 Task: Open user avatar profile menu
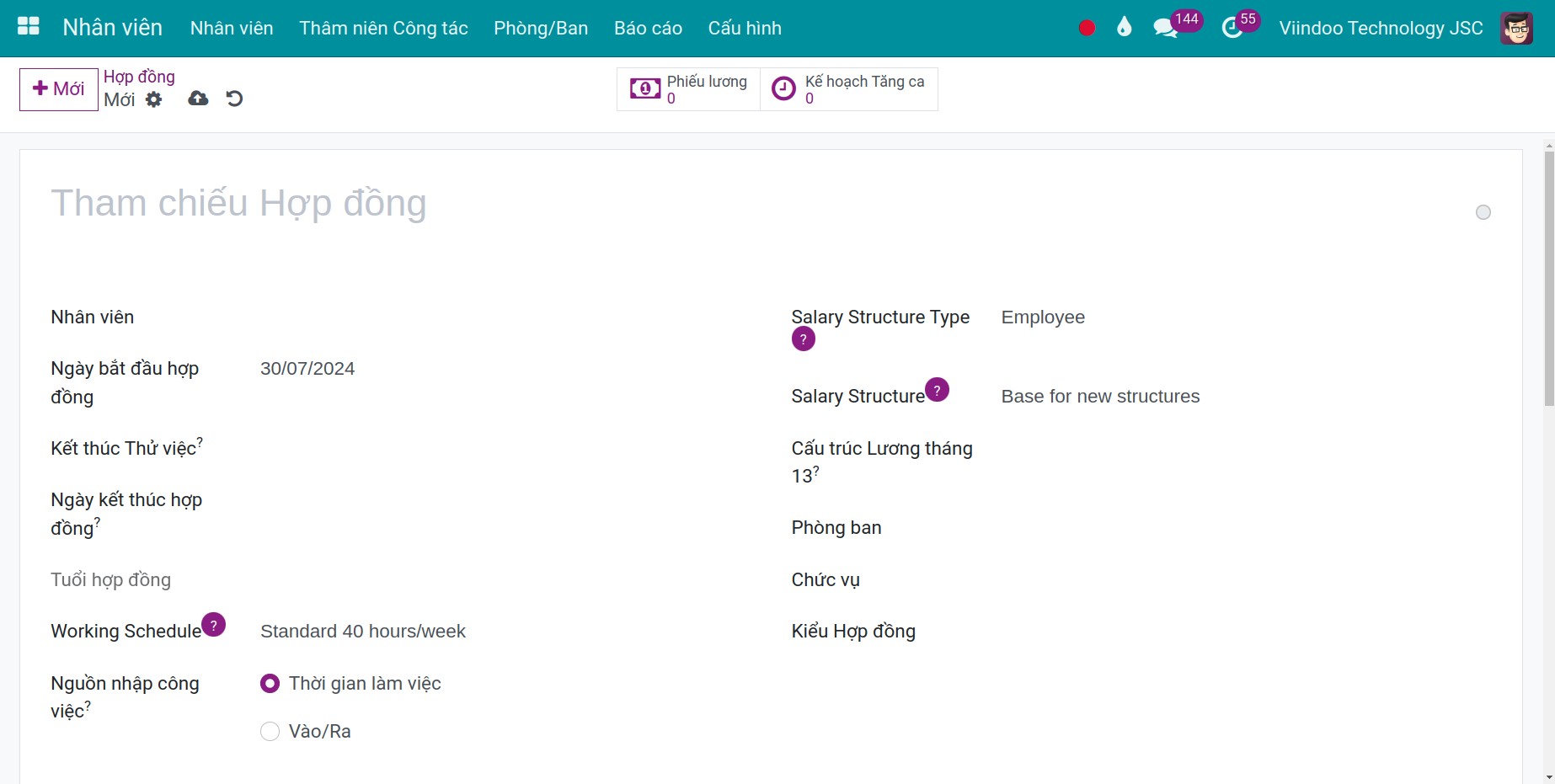point(1516,28)
